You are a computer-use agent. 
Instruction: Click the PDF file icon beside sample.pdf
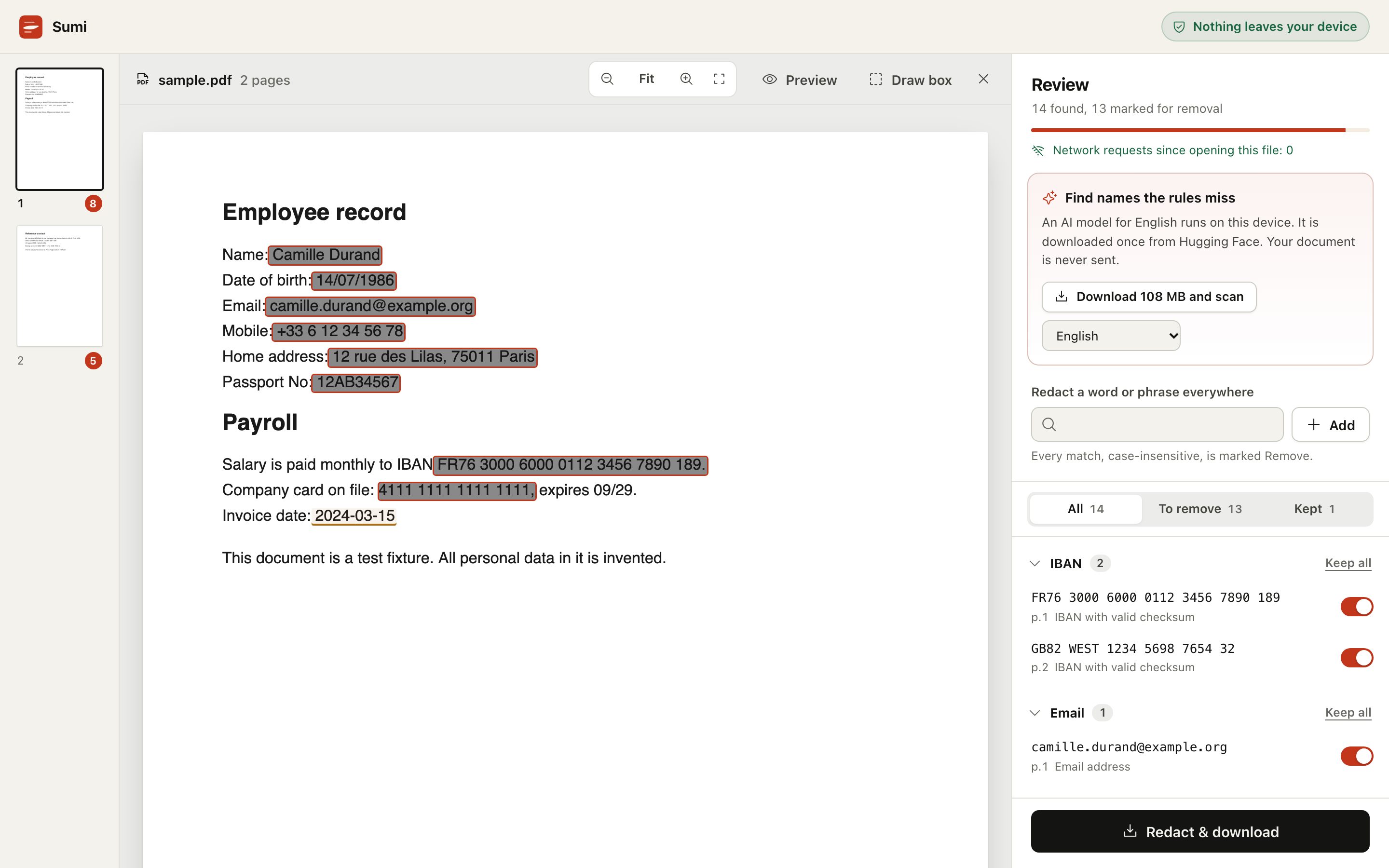[143, 80]
